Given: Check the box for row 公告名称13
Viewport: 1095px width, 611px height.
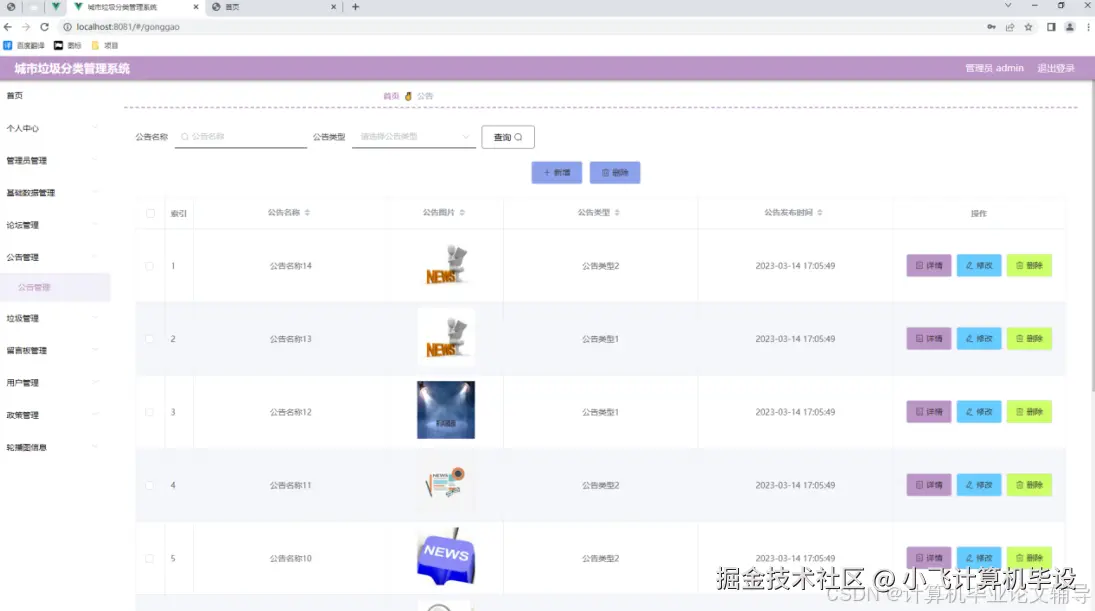Looking at the screenshot, I should 149,339.
